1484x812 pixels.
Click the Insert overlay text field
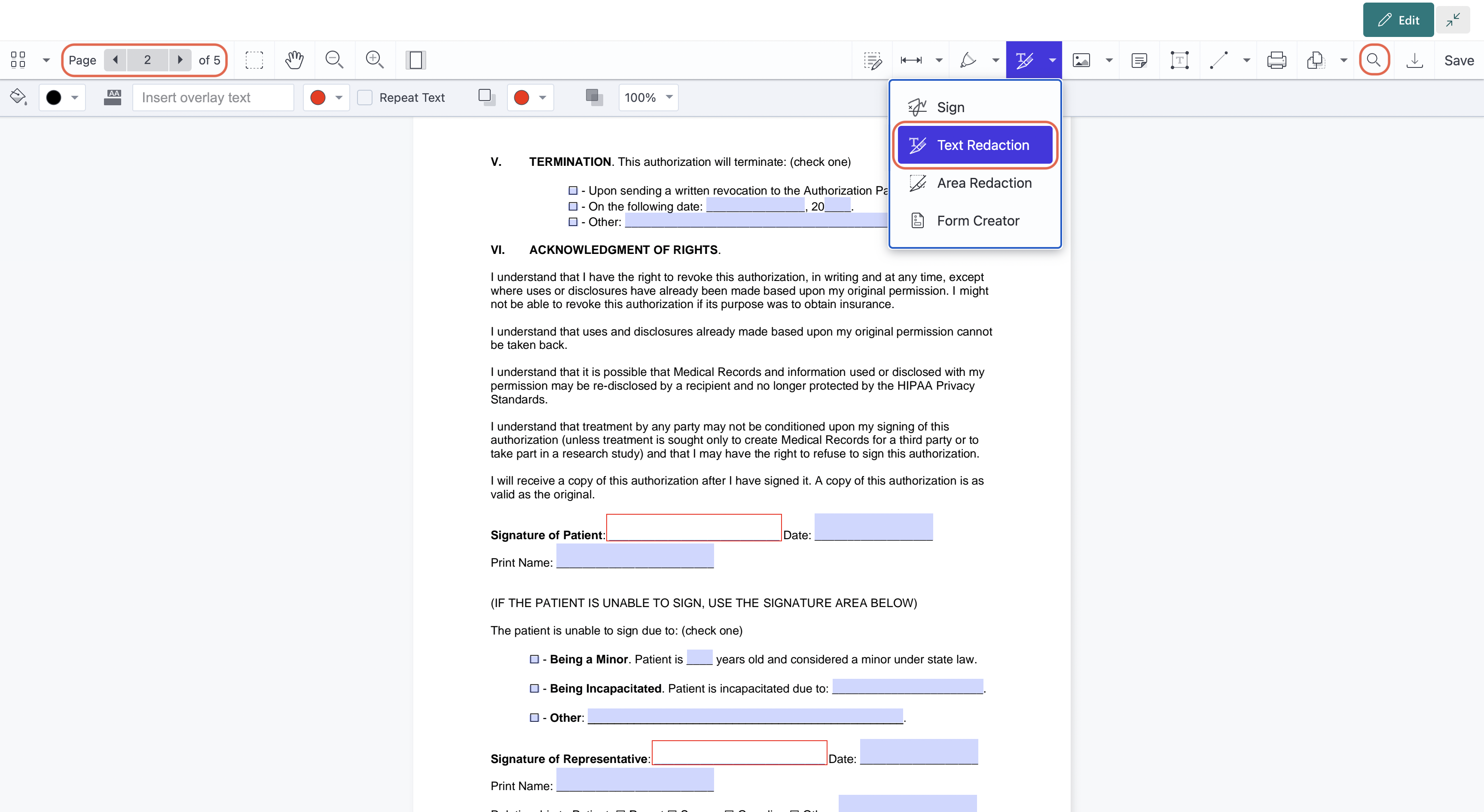[x=213, y=98]
